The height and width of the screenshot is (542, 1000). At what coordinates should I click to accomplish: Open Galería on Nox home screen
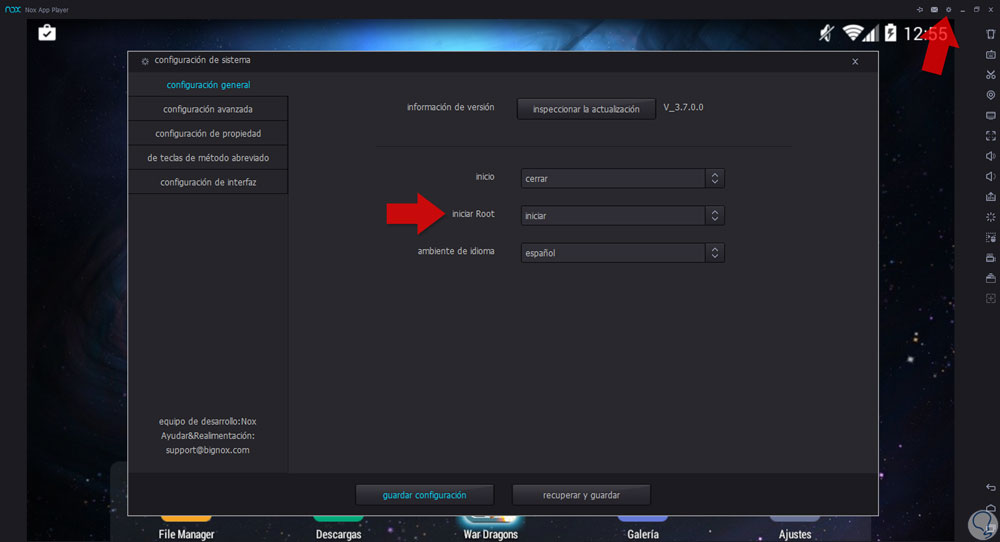(643, 526)
